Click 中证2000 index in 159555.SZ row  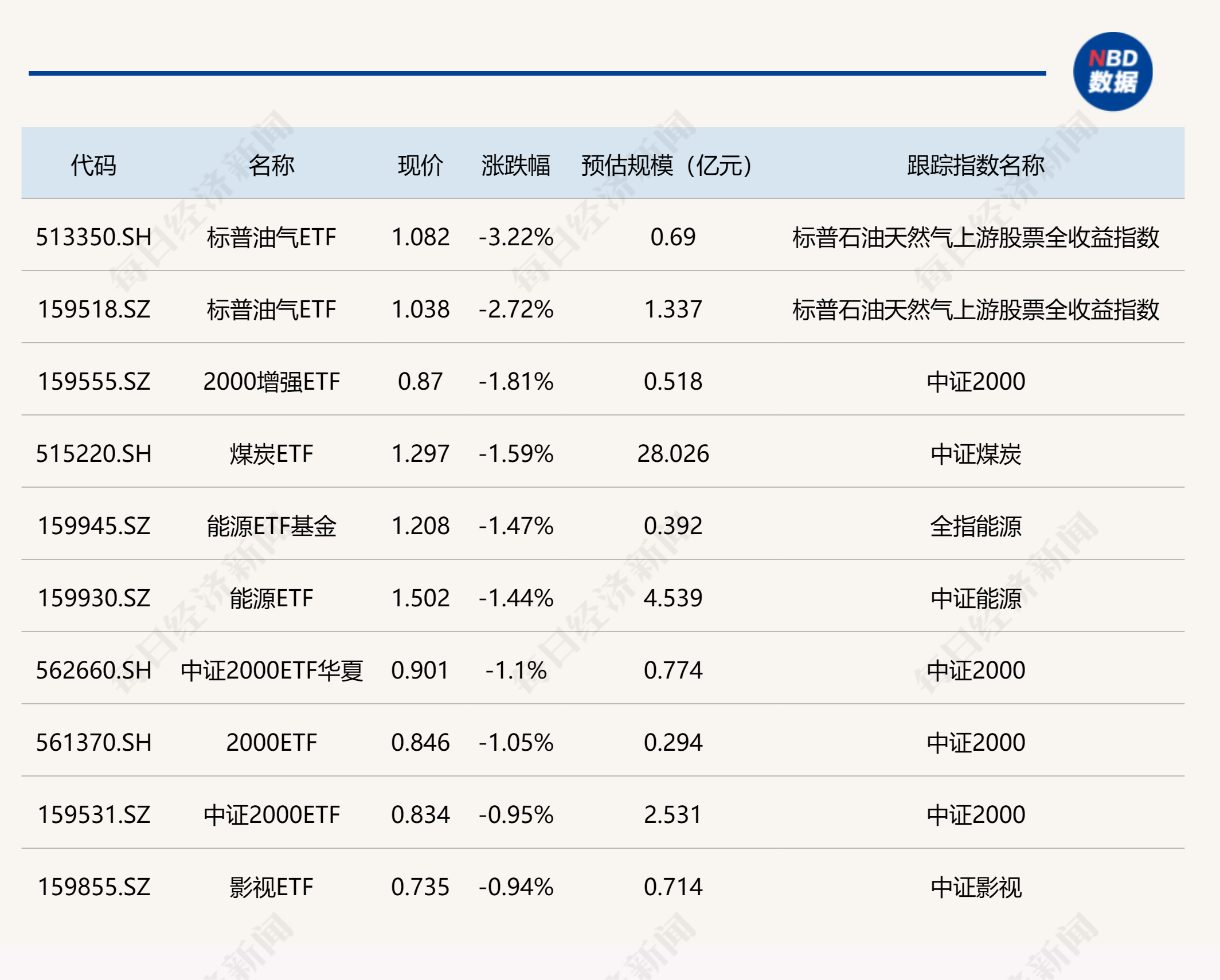976,382
